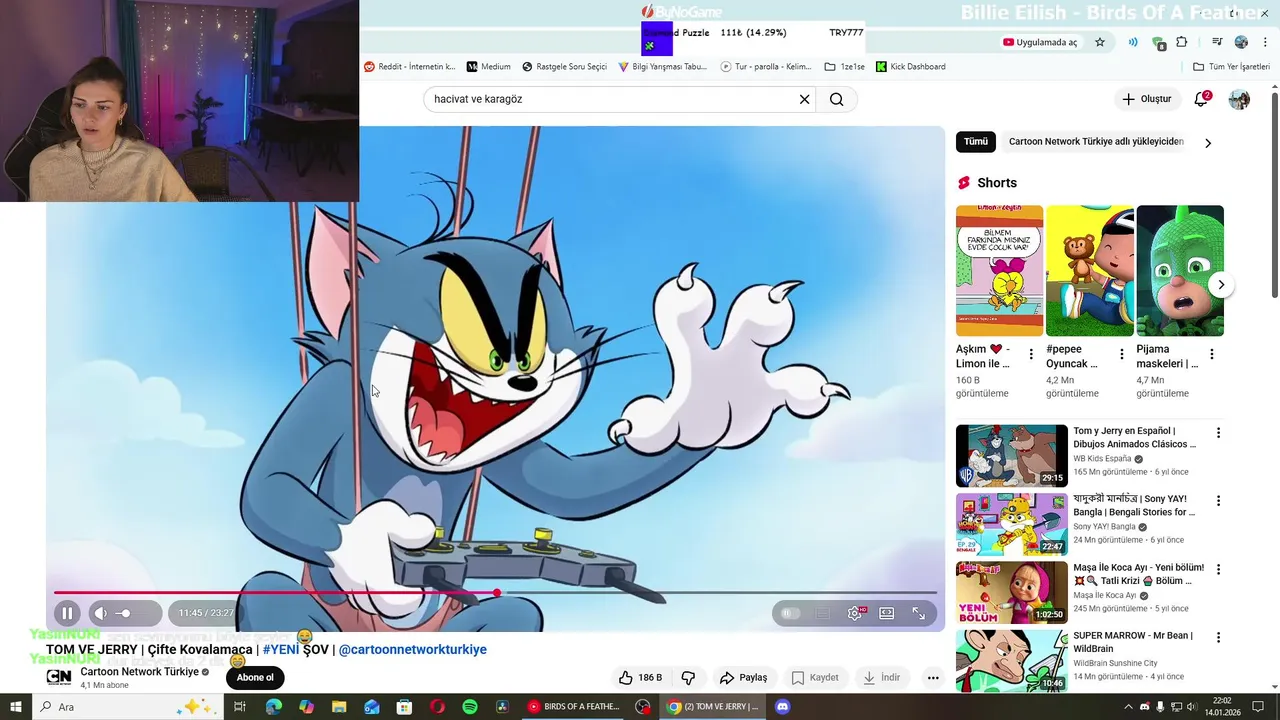Screen dimensions: 1280x720
Task: Subscribe with the Abone ol button
Action: pyautogui.click(x=255, y=677)
